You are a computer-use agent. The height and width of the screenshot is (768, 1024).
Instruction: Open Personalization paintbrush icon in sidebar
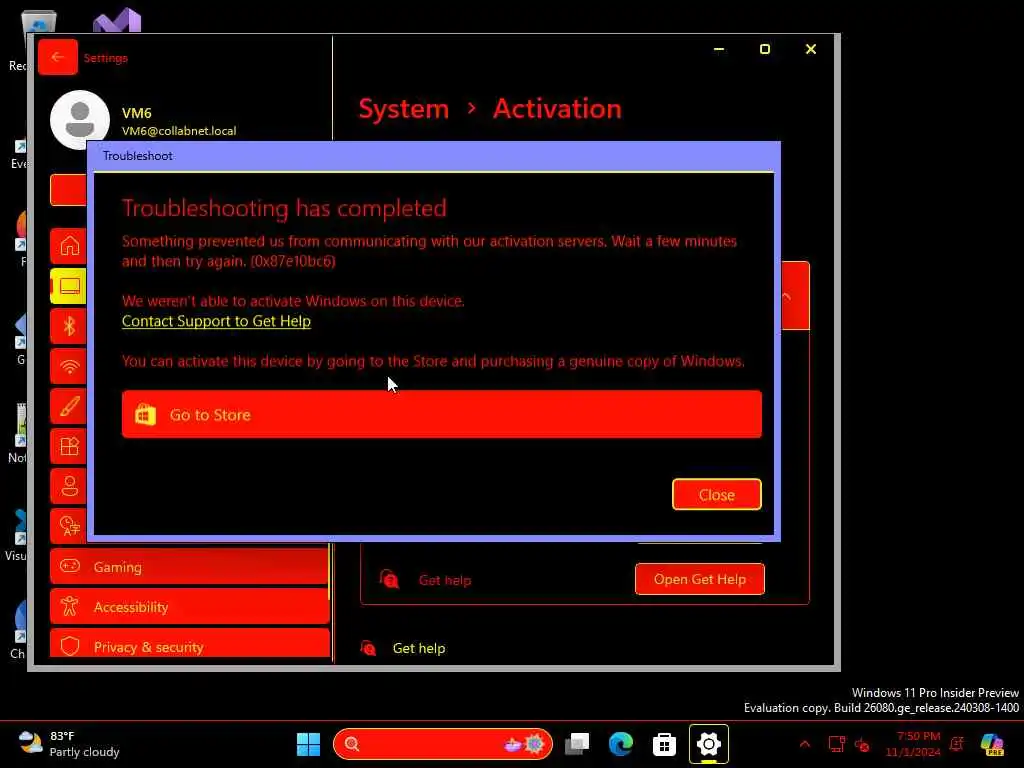(69, 406)
